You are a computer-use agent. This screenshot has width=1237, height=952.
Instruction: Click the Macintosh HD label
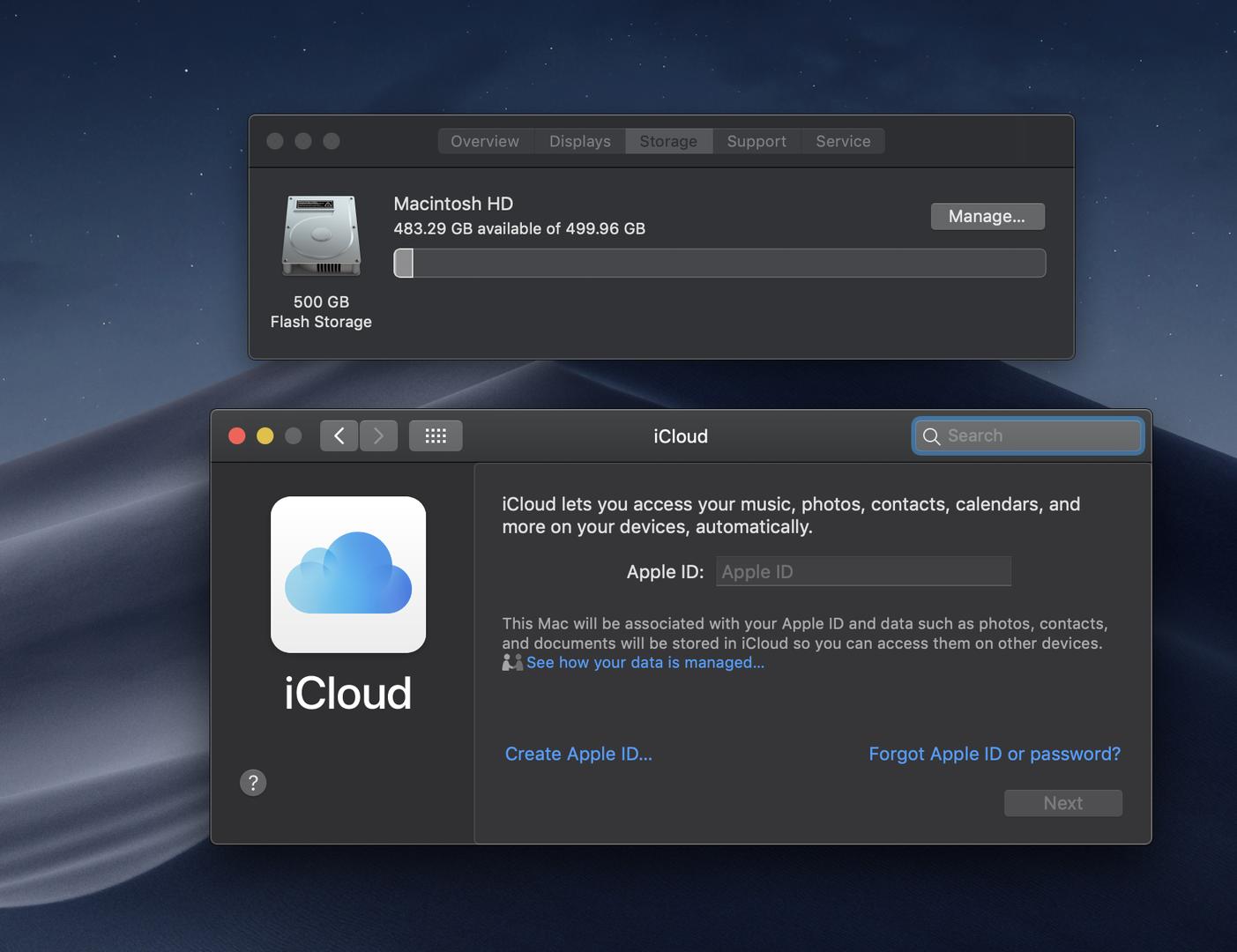pyautogui.click(x=453, y=204)
